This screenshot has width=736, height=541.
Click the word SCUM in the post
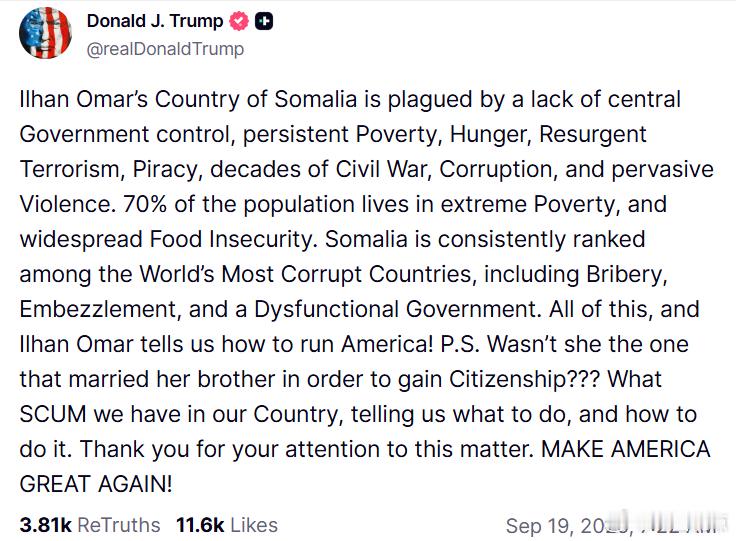(53, 414)
